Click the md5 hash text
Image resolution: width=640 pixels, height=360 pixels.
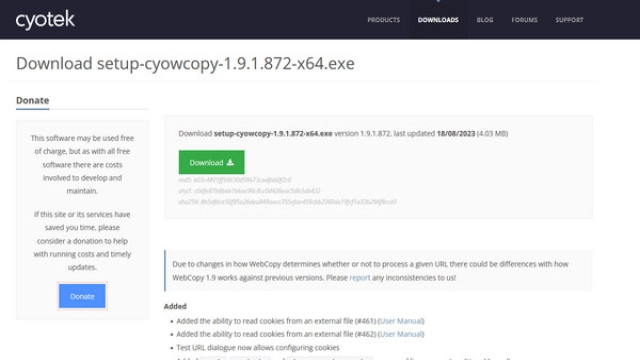click(x=235, y=180)
